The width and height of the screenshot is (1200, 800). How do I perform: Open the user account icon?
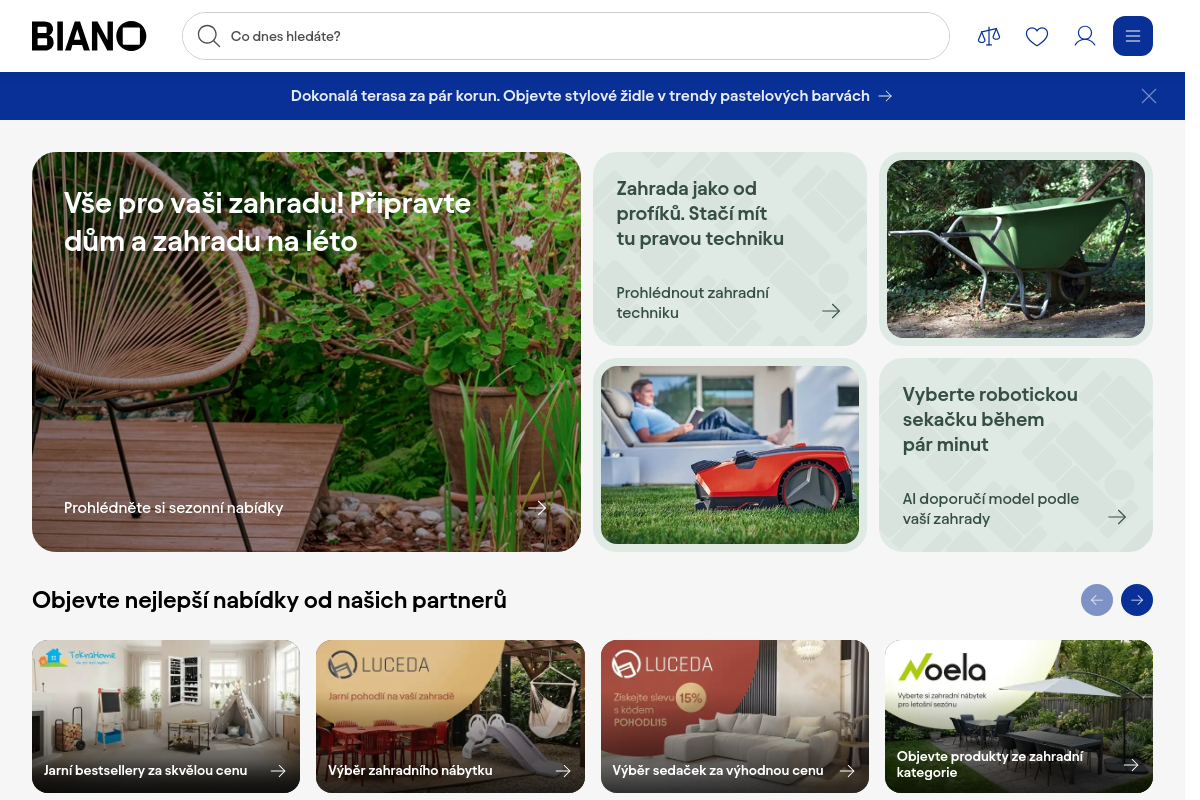click(1084, 36)
